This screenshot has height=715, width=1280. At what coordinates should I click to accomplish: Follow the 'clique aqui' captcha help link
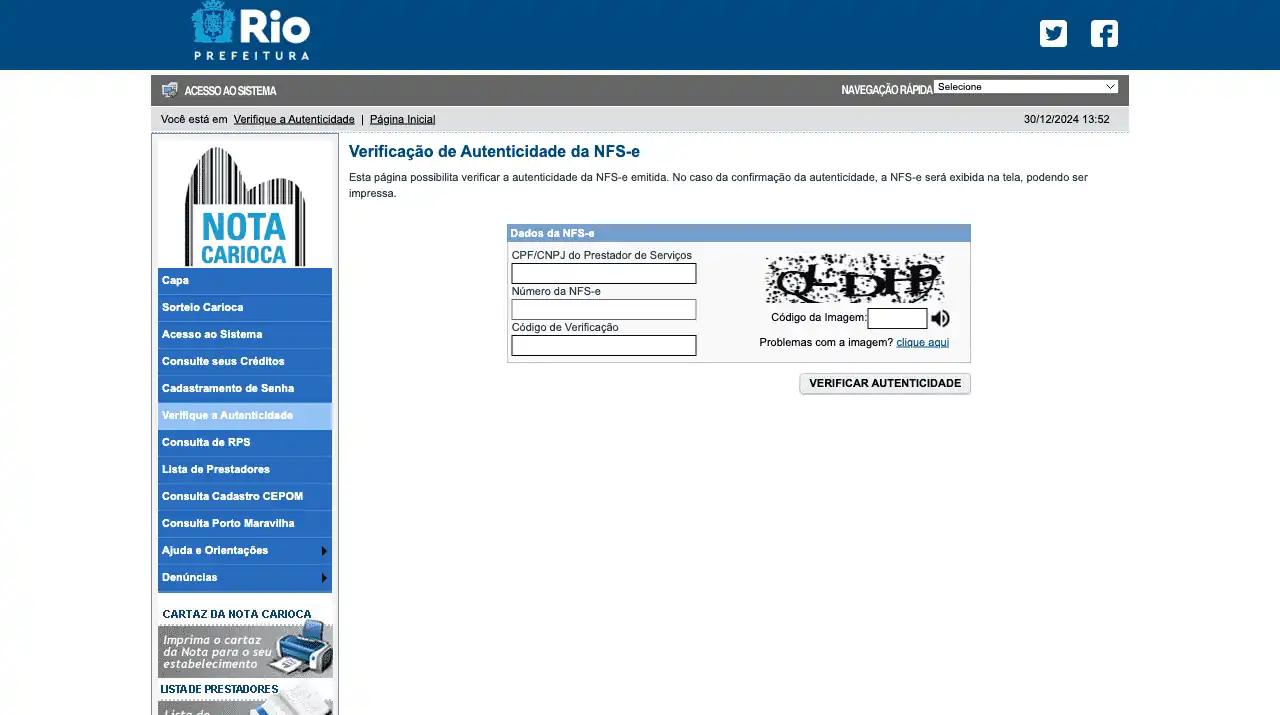click(x=922, y=342)
